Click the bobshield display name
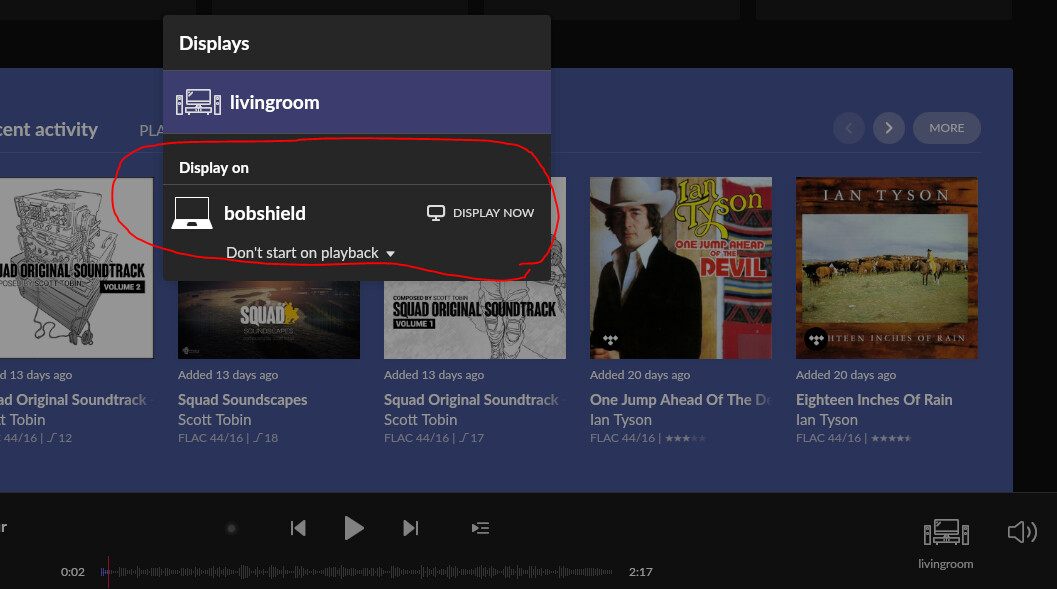 point(265,214)
